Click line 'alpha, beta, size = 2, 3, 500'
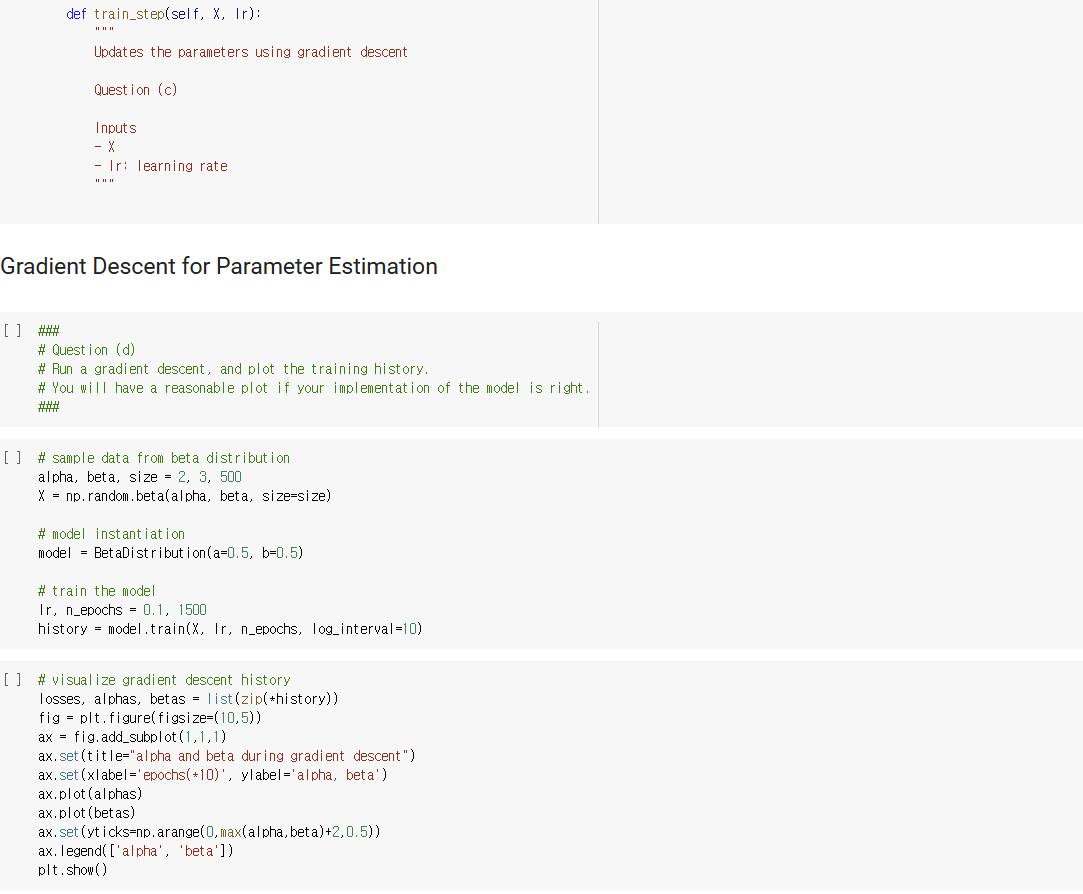 pos(140,477)
